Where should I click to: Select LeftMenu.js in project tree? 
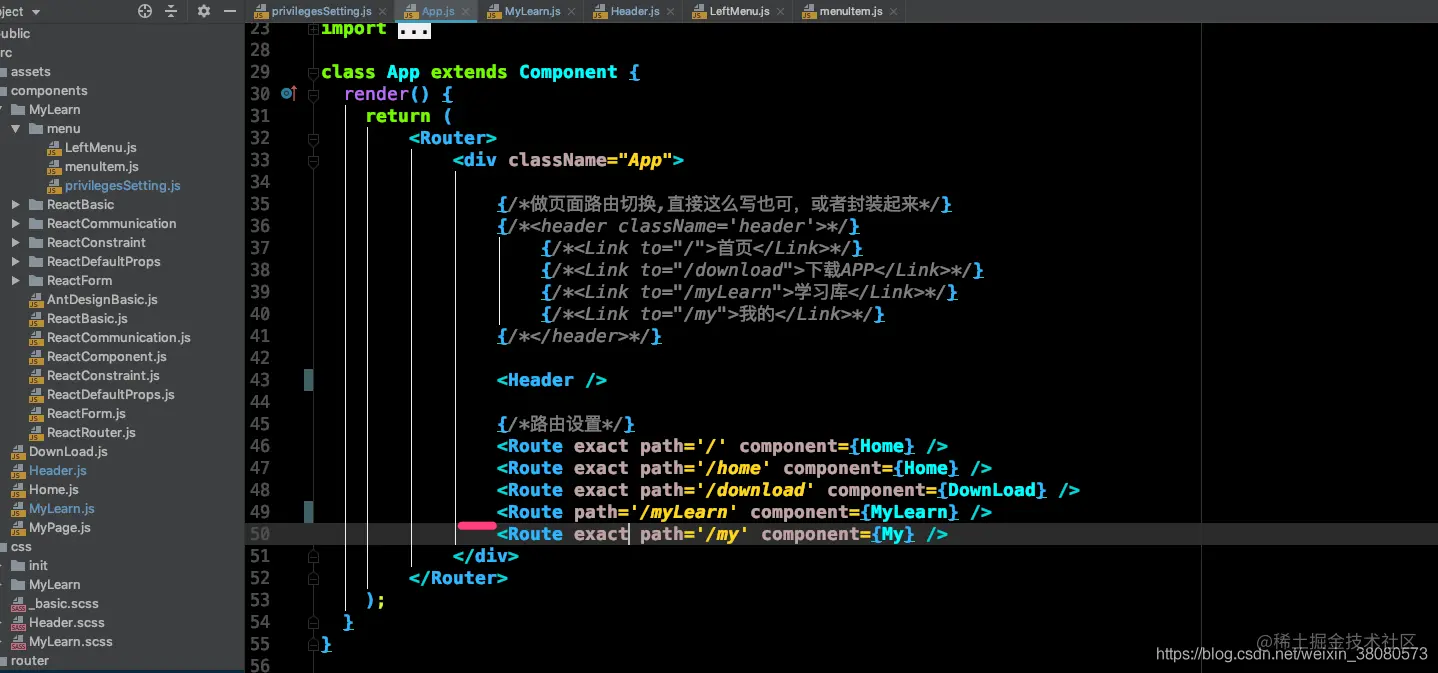pyautogui.click(x=100, y=148)
